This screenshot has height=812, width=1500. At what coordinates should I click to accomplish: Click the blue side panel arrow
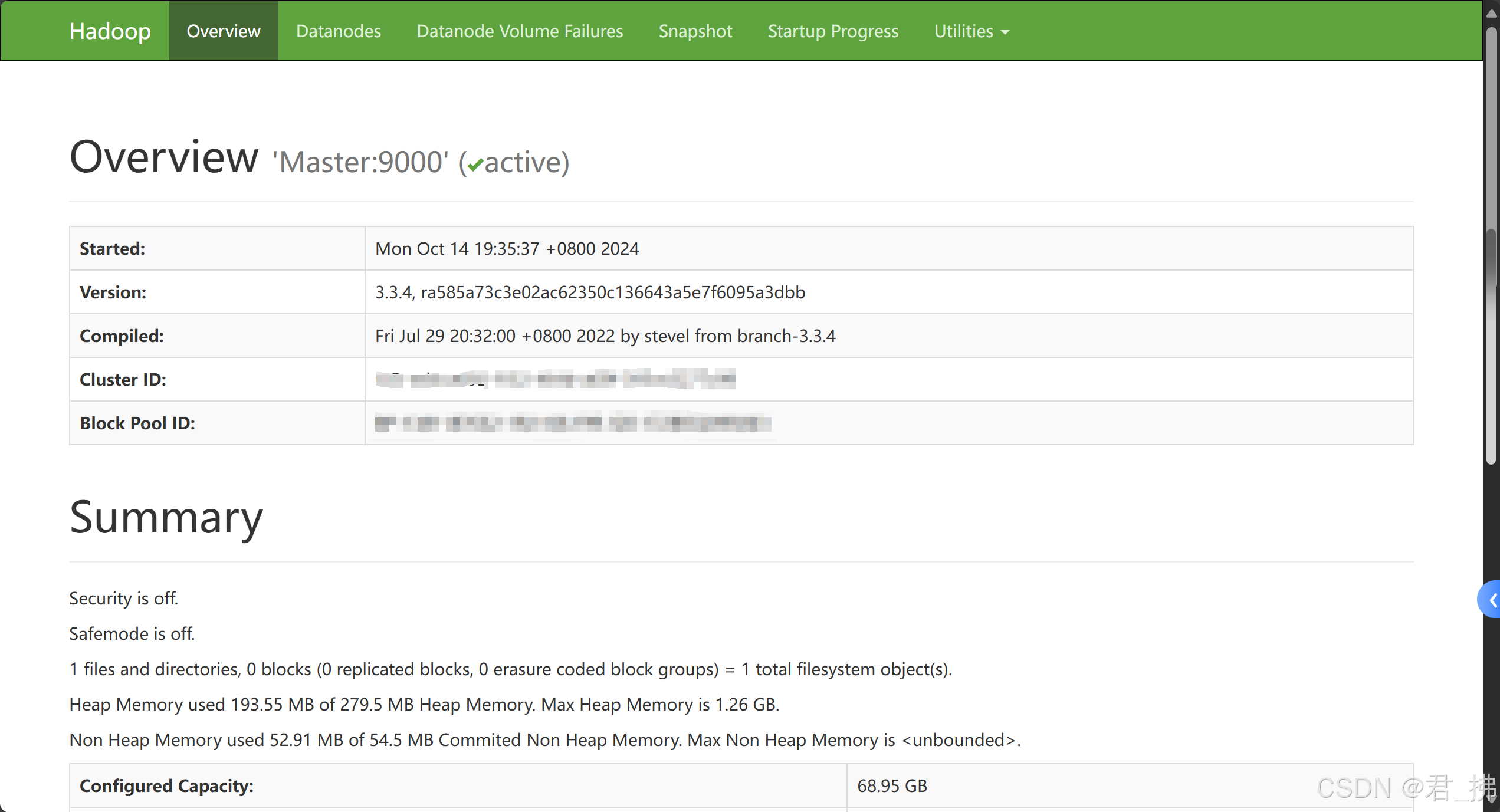1491,600
